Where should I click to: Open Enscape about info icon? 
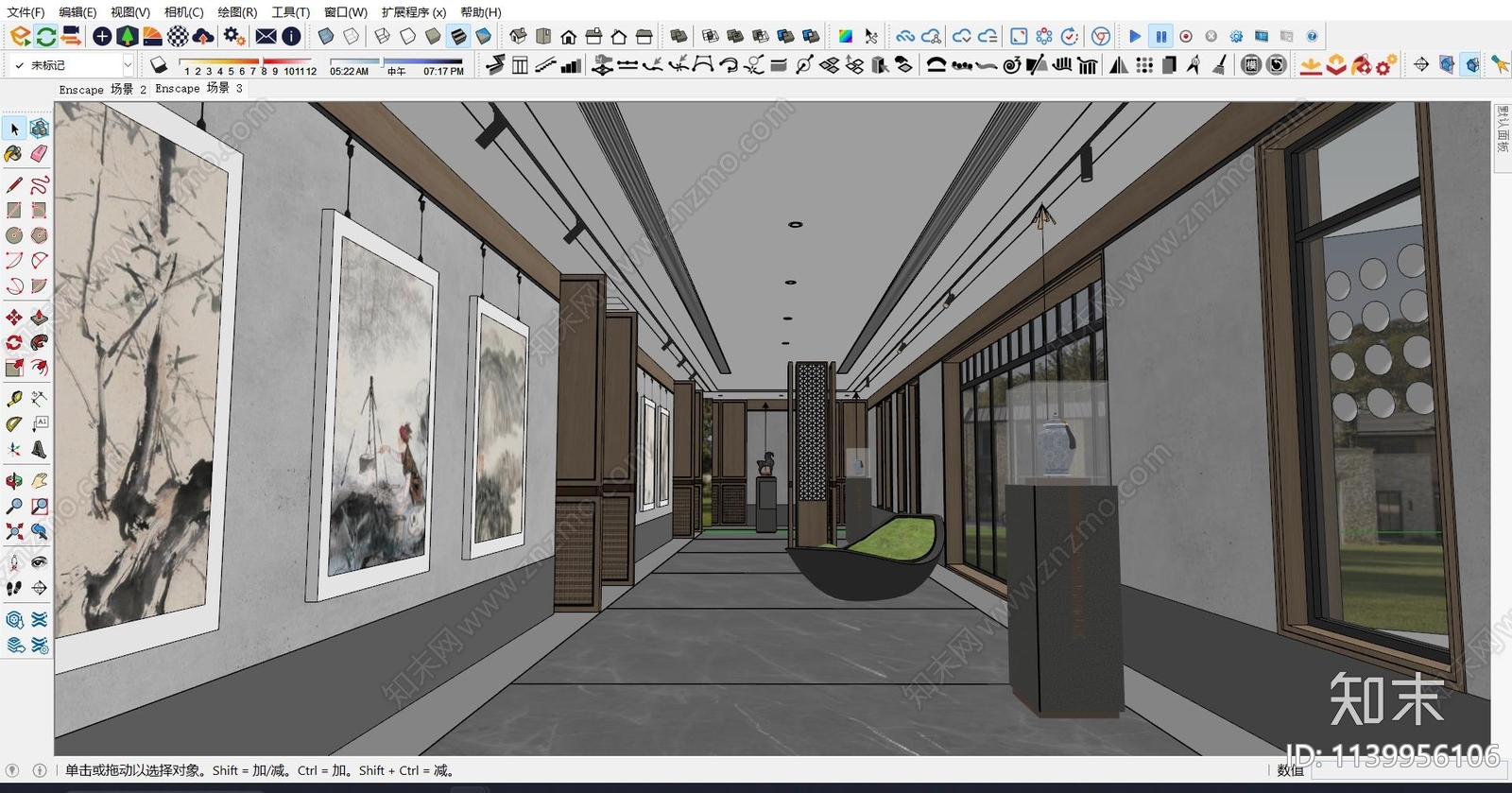(x=291, y=36)
